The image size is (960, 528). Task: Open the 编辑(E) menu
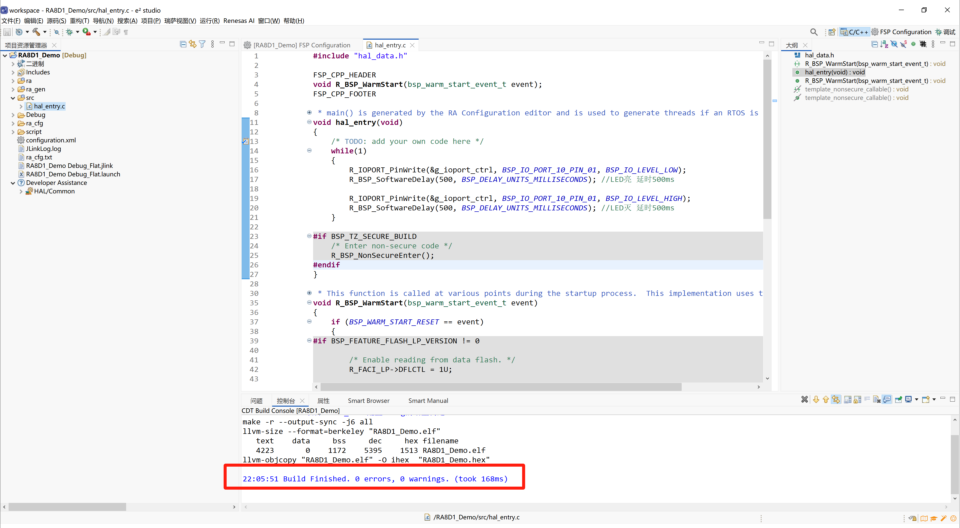34,21
